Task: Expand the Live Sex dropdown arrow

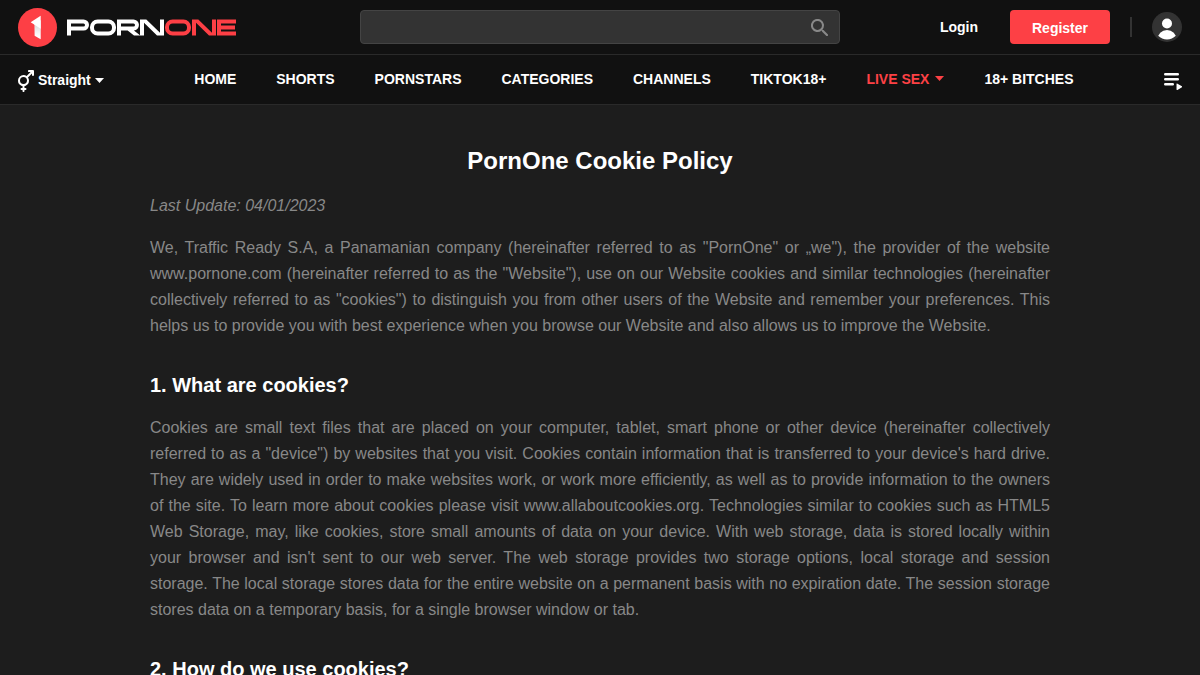Action: pos(939,79)
